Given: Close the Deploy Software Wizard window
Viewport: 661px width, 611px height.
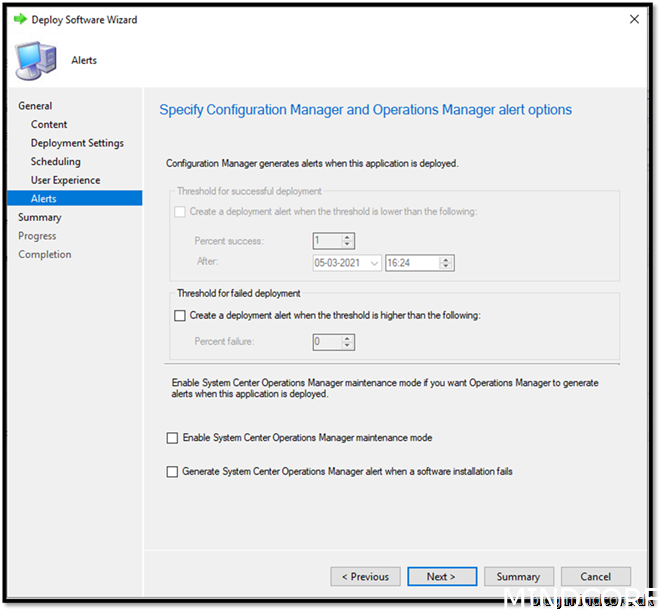Looking at the screenshot, I should click(633, 19).
